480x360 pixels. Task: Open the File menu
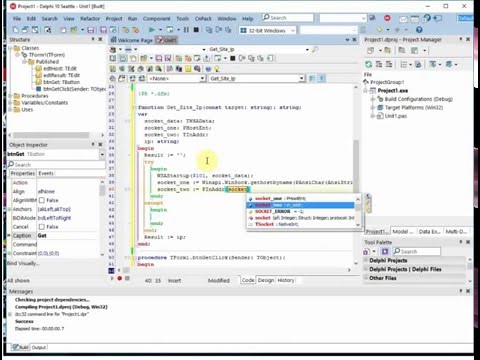pyautogui.click(x=17, y=19)
